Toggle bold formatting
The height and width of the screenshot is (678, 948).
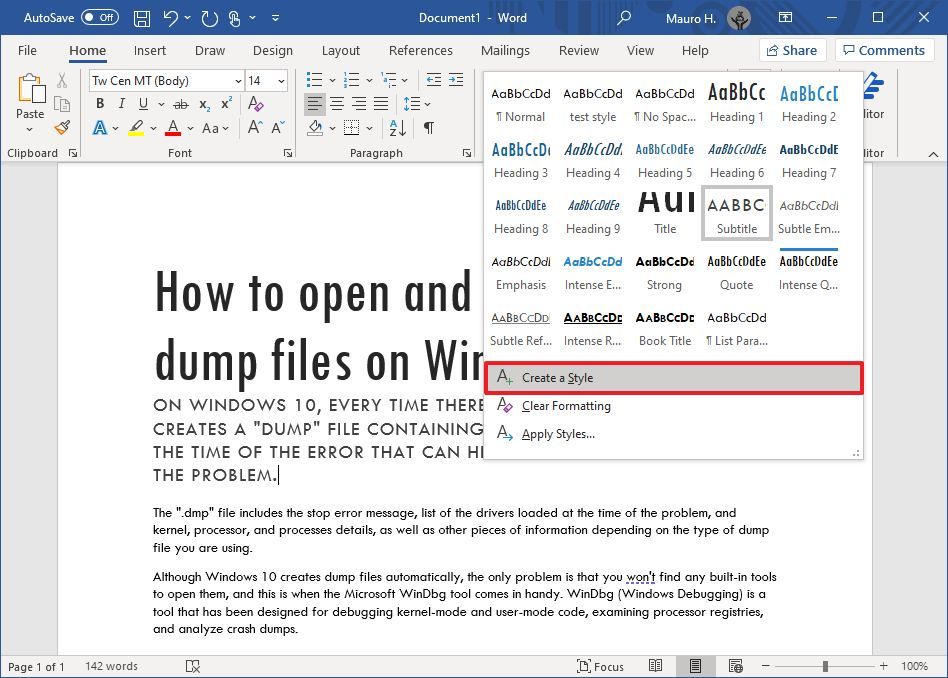100,103
